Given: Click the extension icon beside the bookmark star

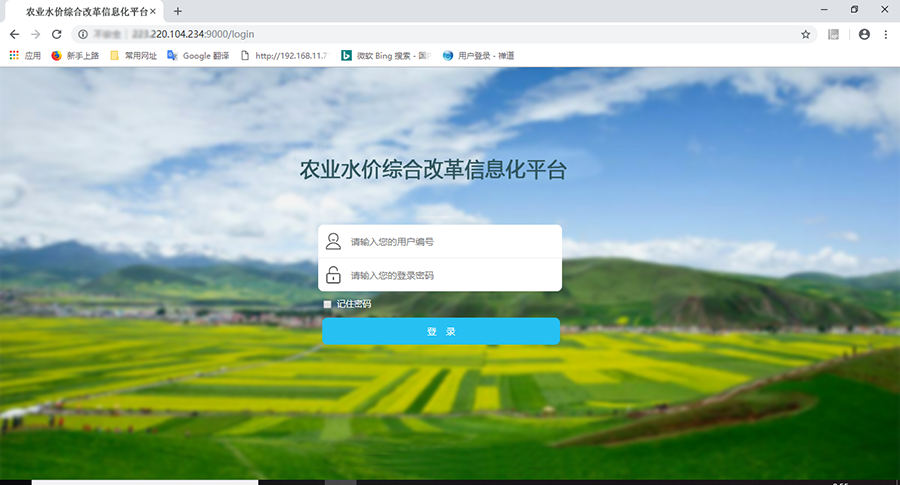Looking at the screenshot, I should point(833,34).
